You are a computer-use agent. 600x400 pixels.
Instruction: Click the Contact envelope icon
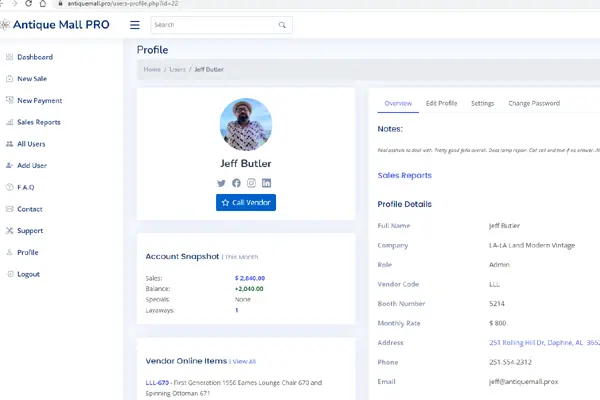tap(10, 209)
